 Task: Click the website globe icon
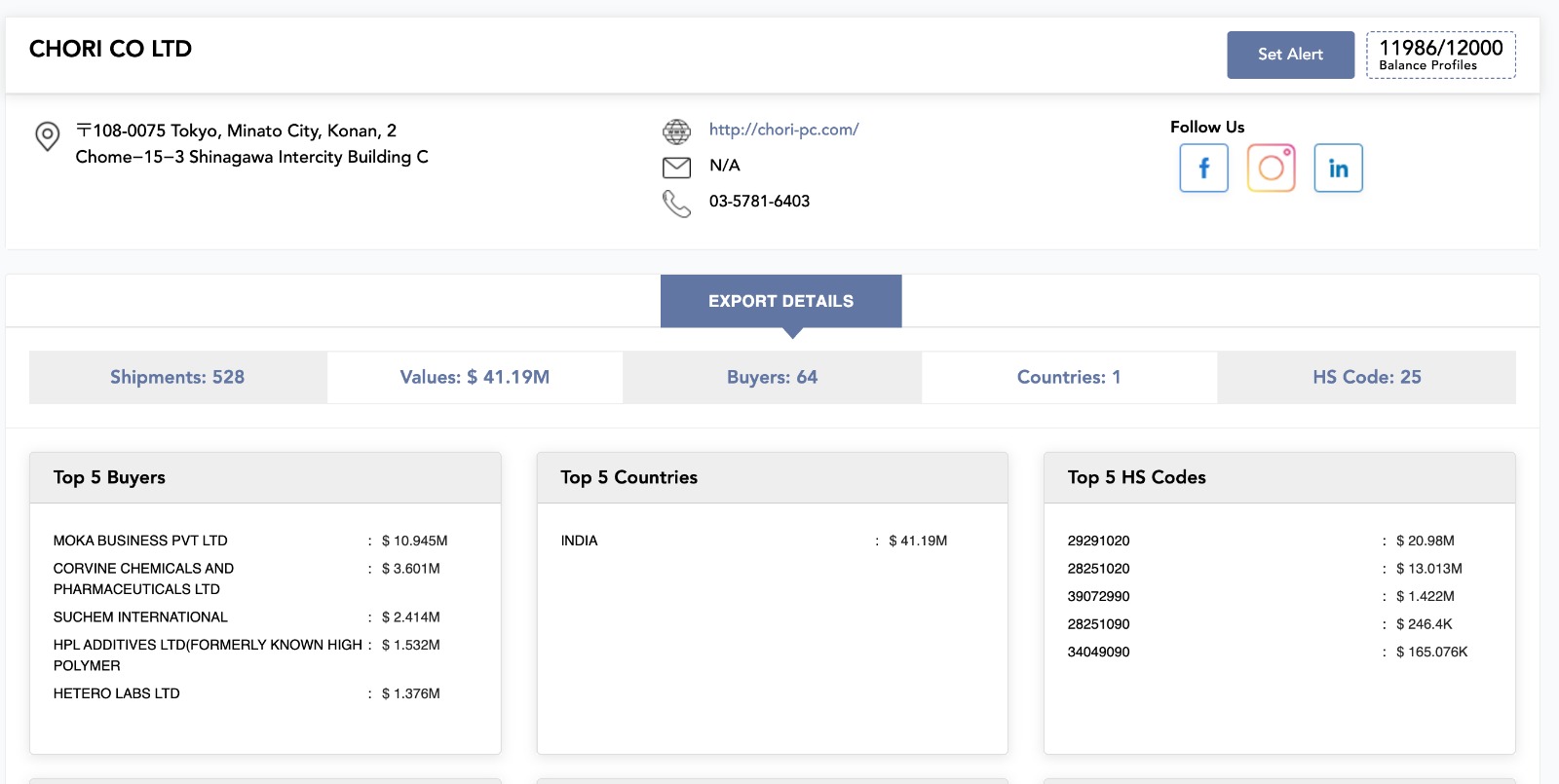tap(676, 131)
